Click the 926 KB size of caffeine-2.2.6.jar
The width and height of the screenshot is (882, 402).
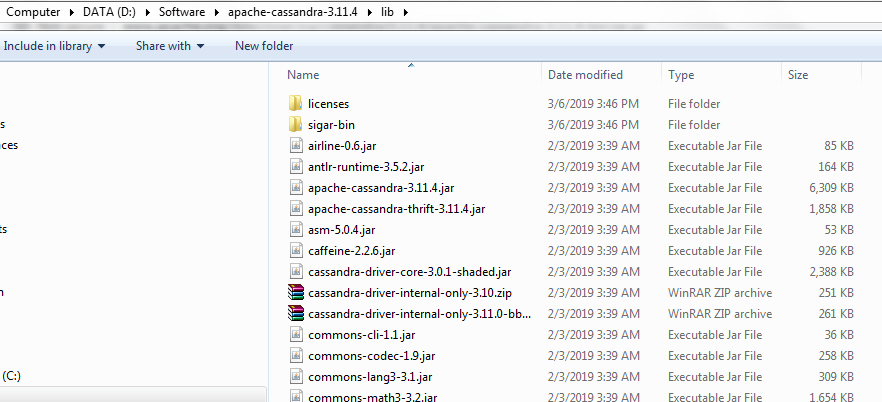(x=836, y=251)
